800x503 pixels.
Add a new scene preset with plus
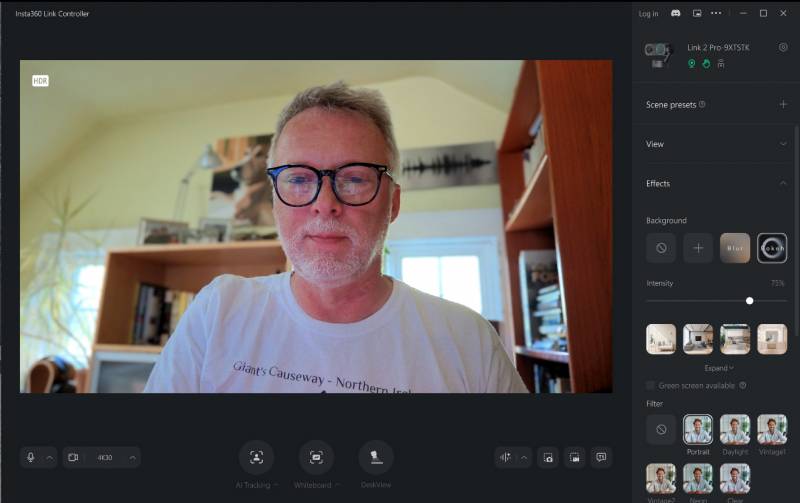pyautogui.click(x=783, y=105)
